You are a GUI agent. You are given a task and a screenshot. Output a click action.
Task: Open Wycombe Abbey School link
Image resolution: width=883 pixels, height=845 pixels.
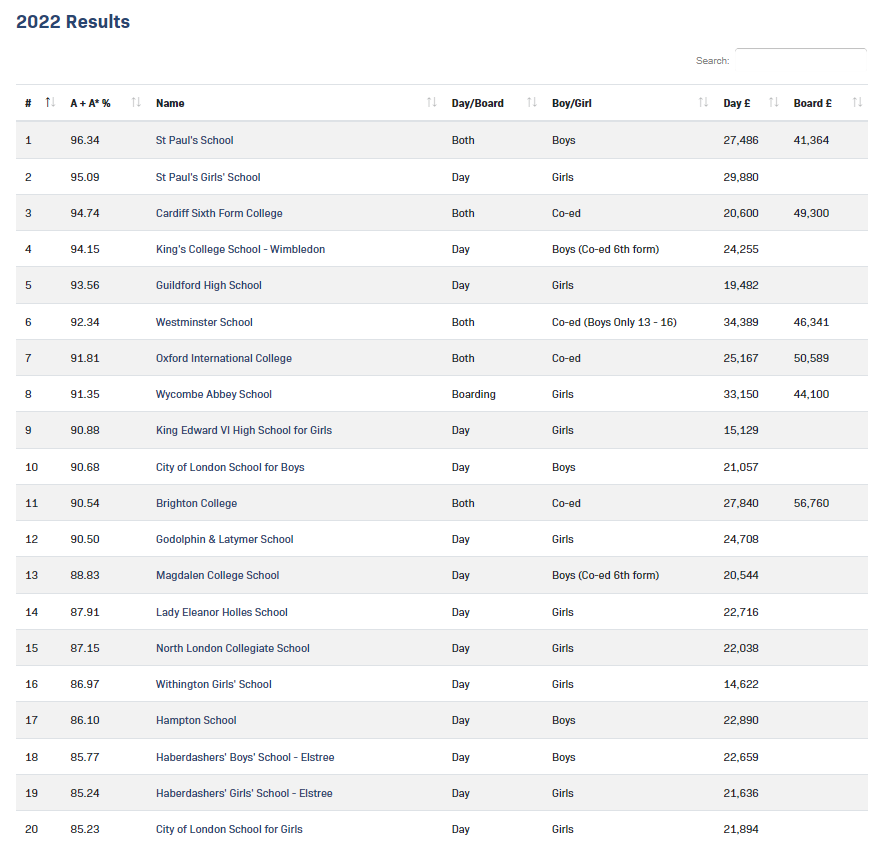tap(213, 395)
